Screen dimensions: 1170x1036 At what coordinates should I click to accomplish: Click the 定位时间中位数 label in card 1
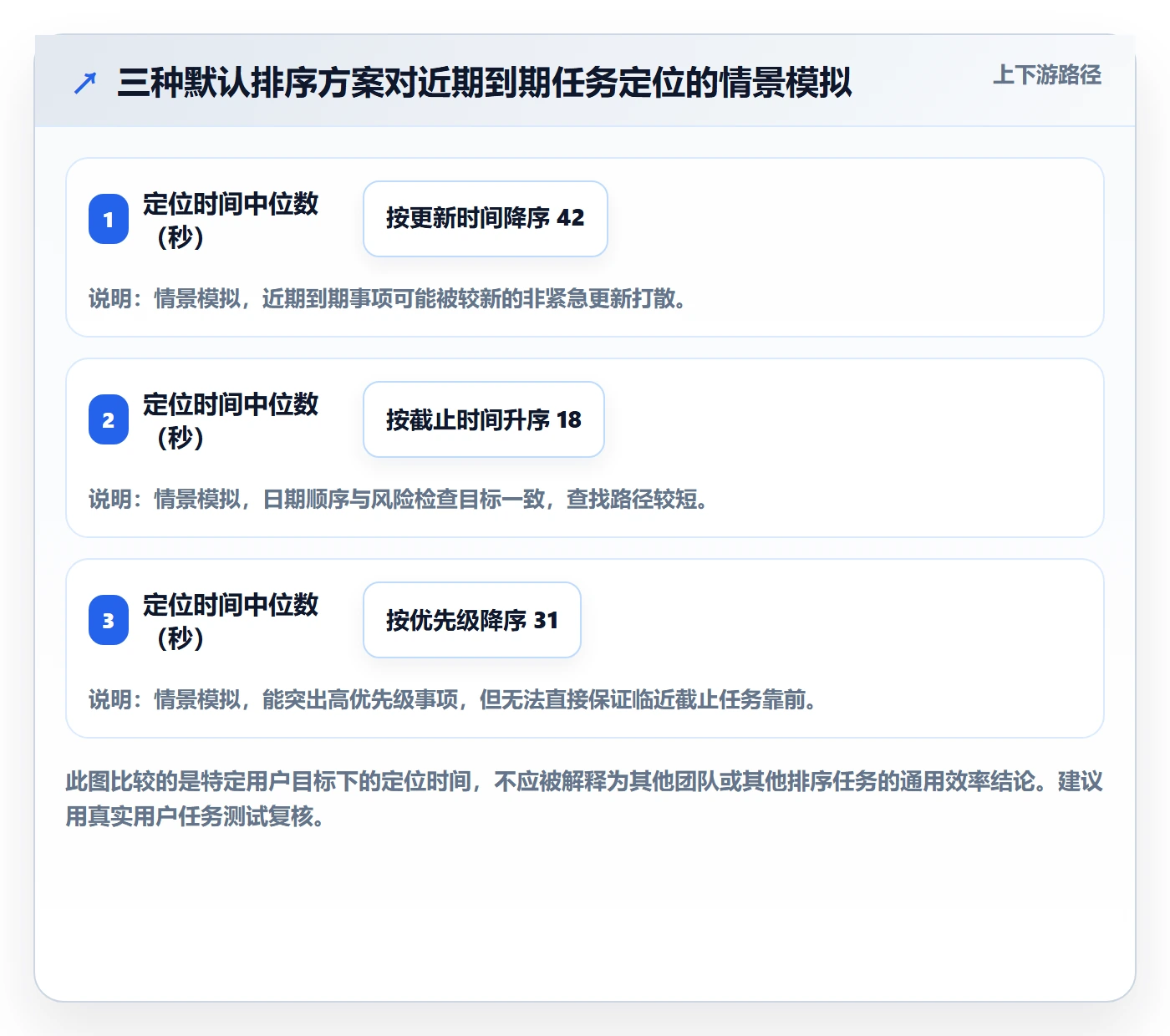(231, 220)
